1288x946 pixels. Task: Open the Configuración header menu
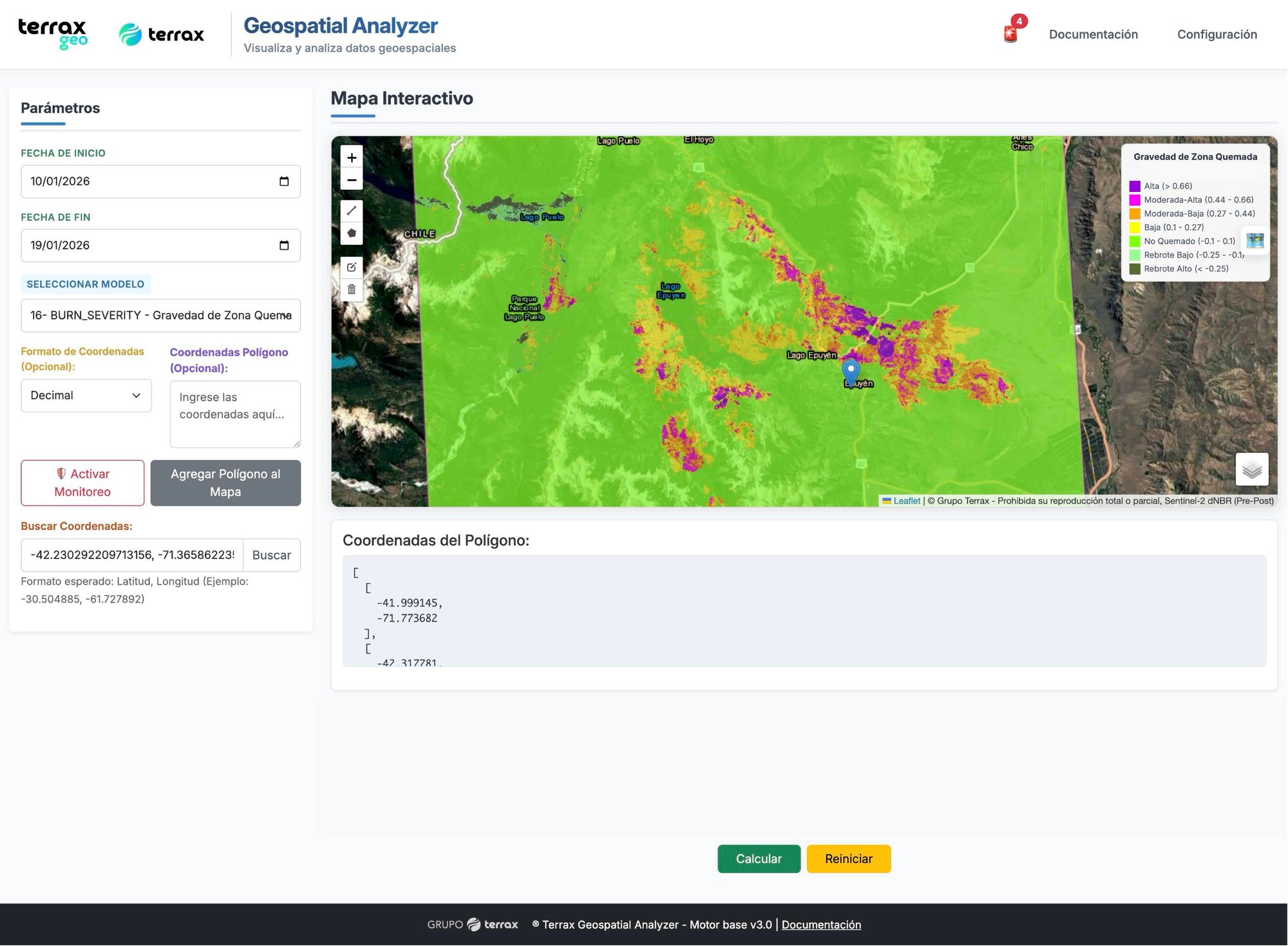pyautogui.click(x=1217, y=35)
